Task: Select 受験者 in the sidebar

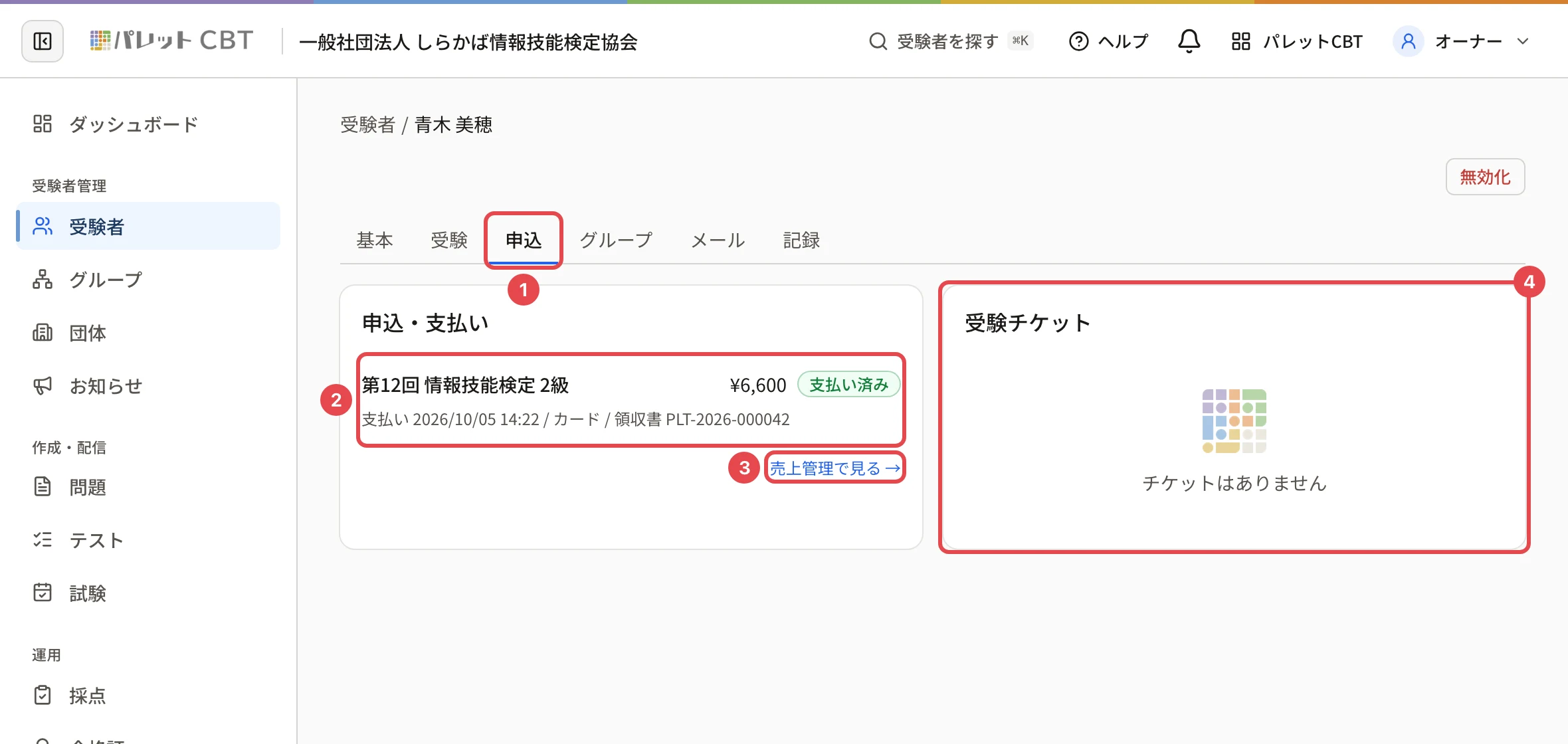Action: tap(148, 227)
